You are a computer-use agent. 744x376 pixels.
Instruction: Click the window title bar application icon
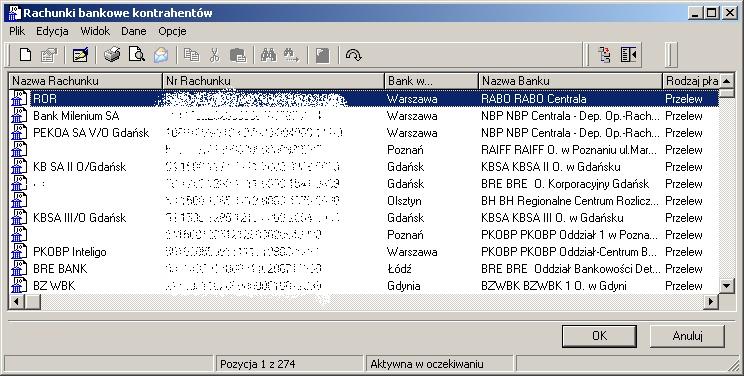15,13
